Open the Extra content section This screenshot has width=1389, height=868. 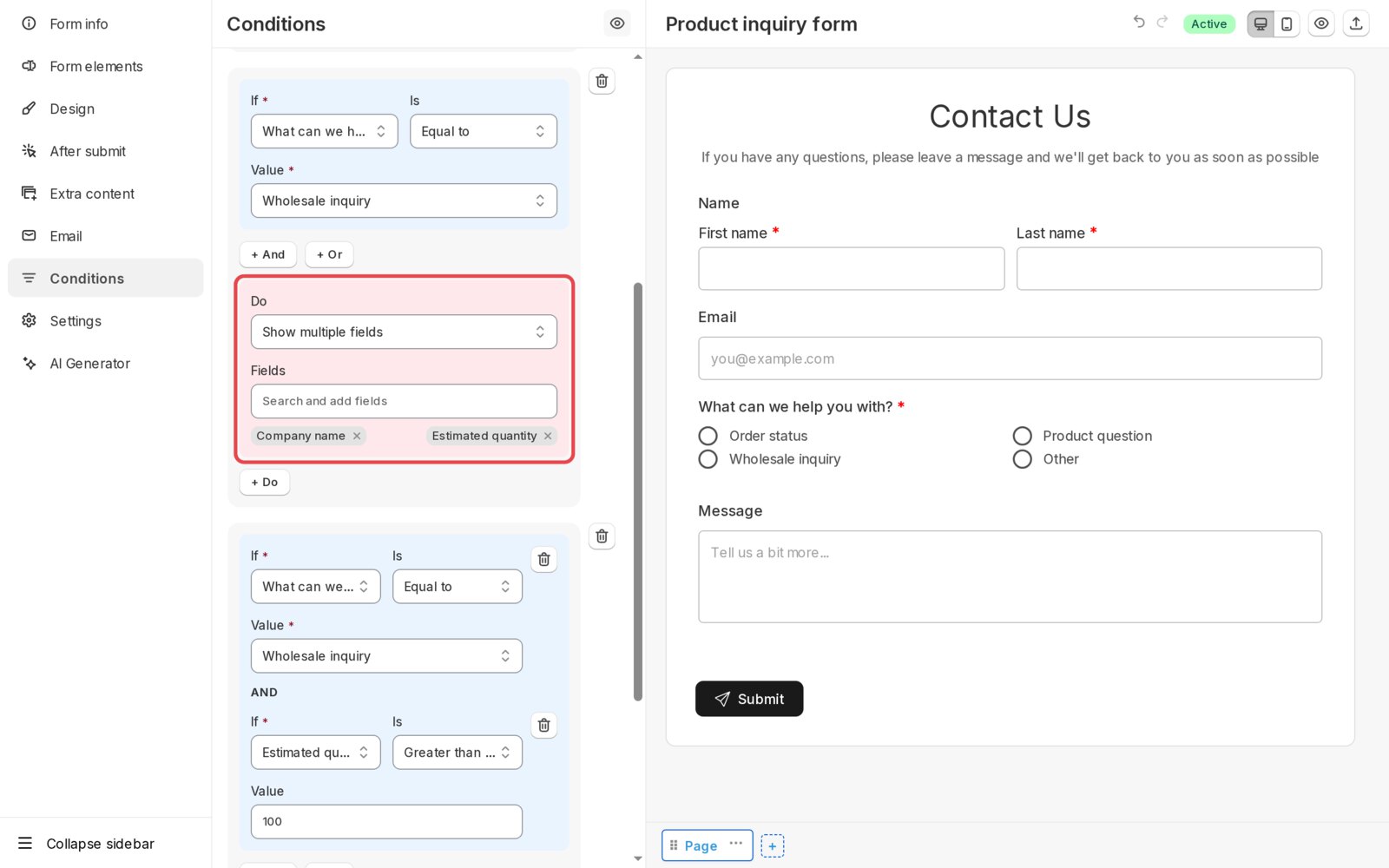point(105,194)
